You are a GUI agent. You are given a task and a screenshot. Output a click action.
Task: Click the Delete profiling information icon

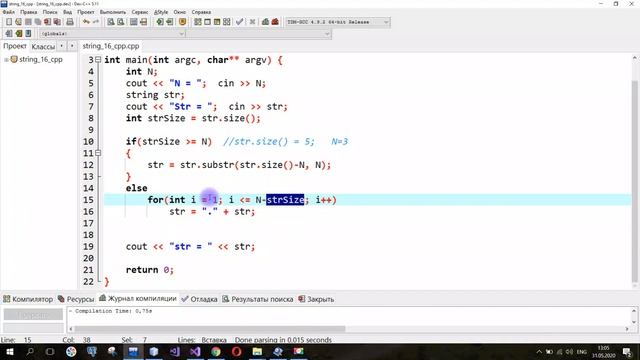click(x=275, y=22)
